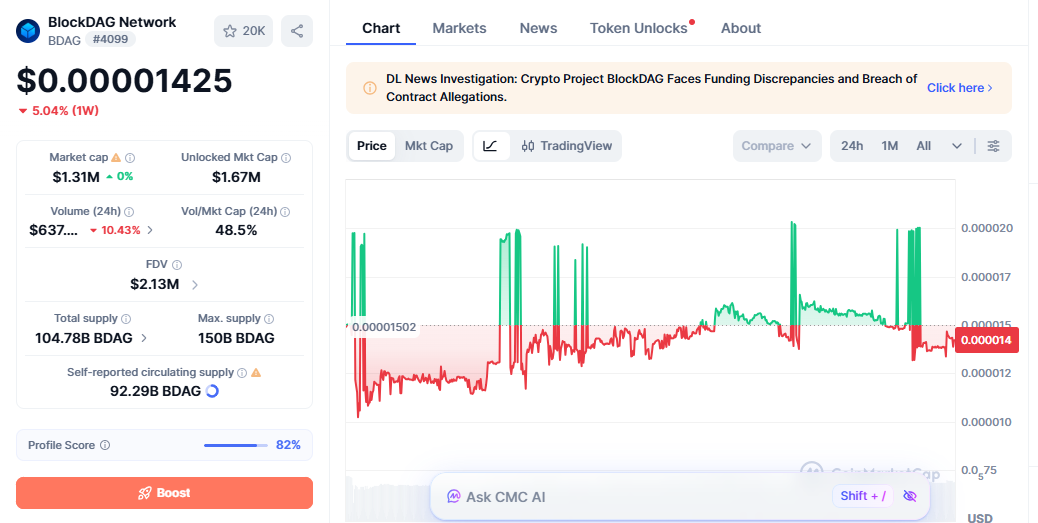Add BDAG to watchlist with star button
1038x523 pixels.
click(243, 31)
